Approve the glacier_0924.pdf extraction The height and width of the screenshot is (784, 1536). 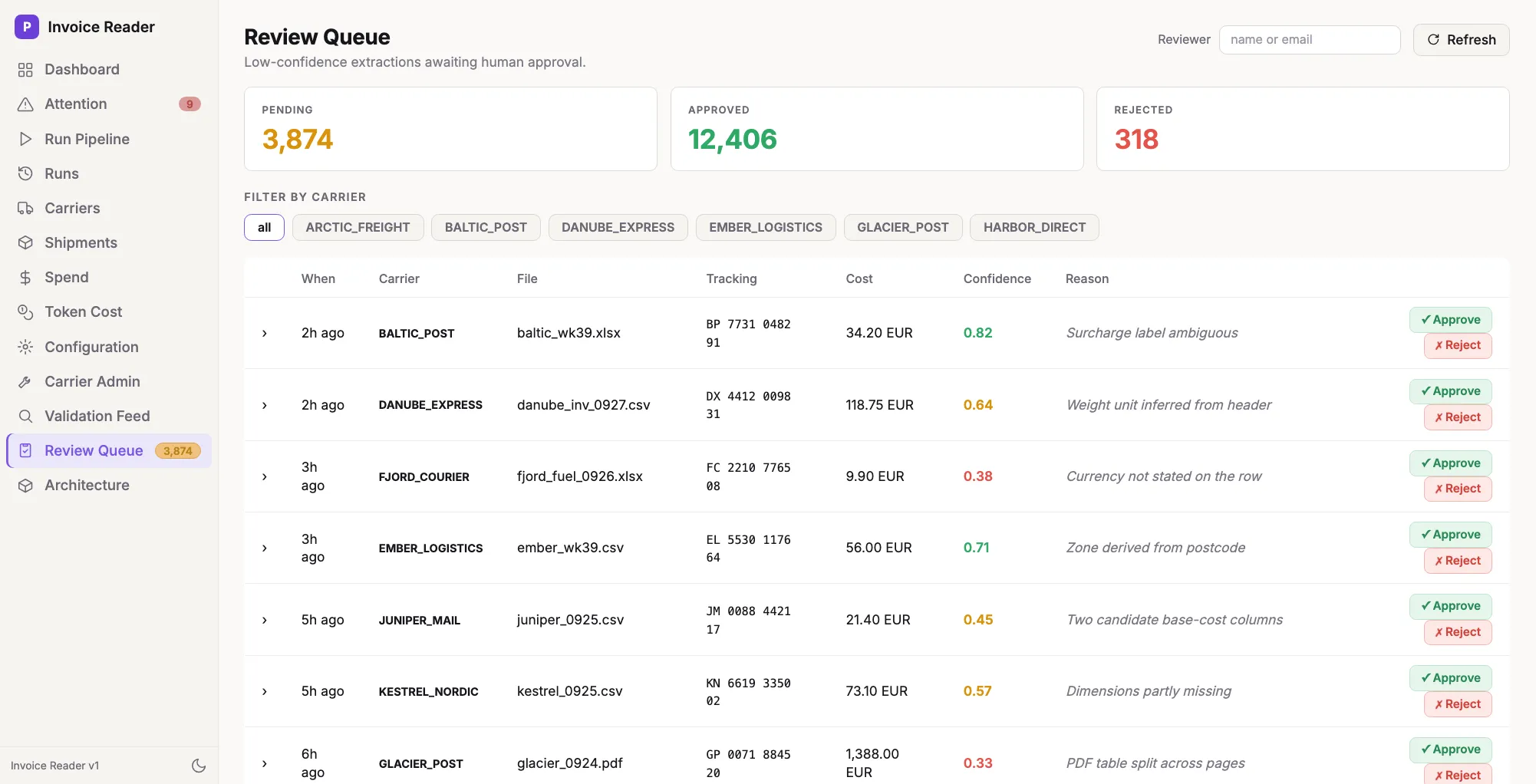(x=1450, y=749)
